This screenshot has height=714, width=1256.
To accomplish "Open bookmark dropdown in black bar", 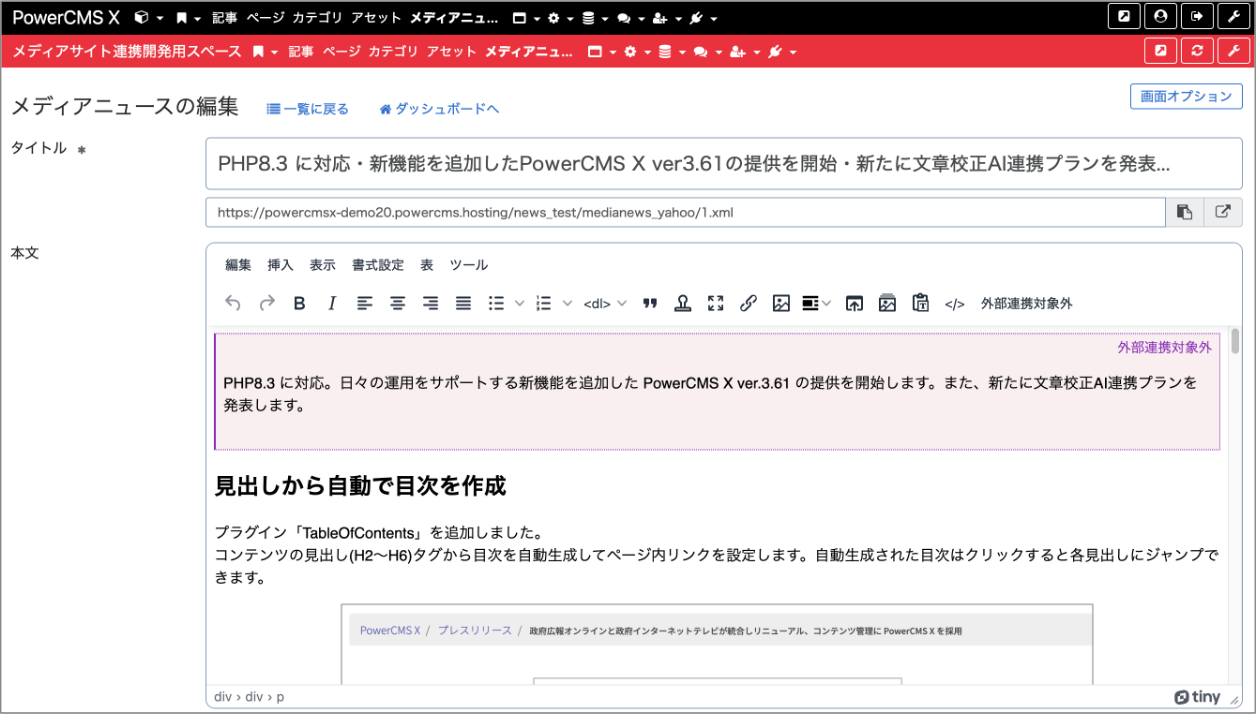I will 187,18.
